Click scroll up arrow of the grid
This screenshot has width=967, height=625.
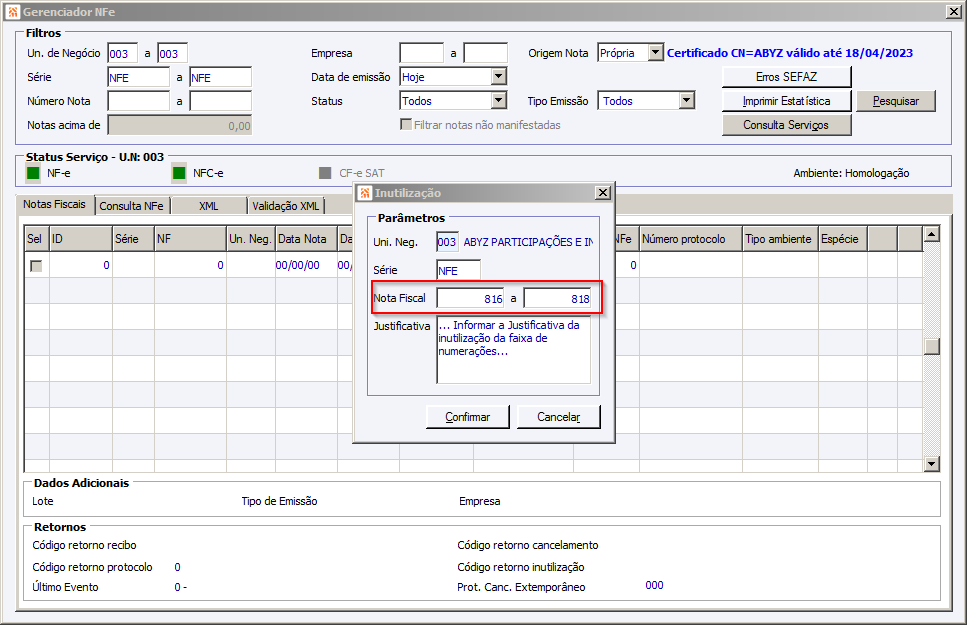point(931,234)
